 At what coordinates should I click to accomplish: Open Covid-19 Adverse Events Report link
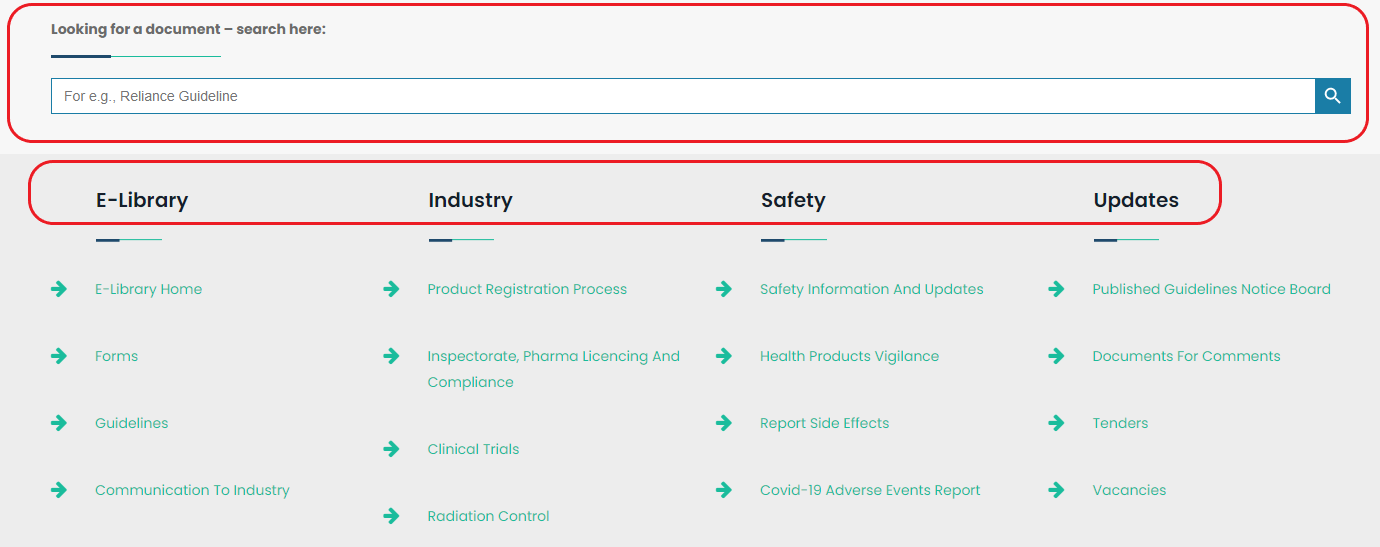(x=870, y=490)
